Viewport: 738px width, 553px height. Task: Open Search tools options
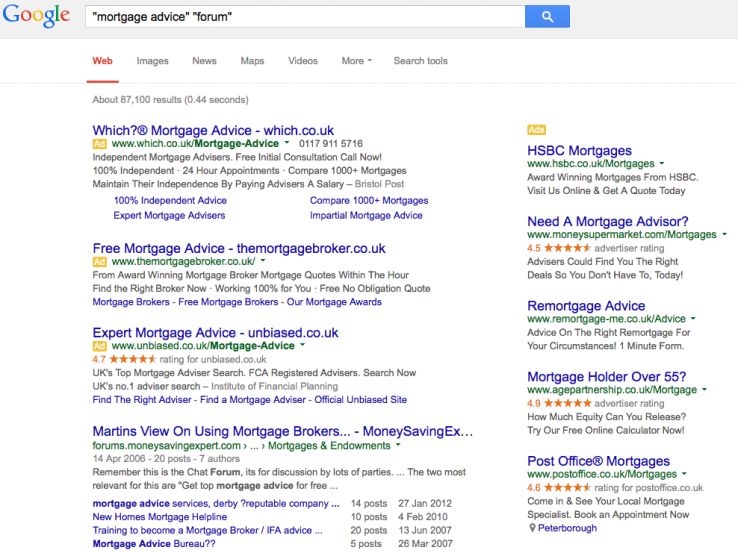pos(420,61)
